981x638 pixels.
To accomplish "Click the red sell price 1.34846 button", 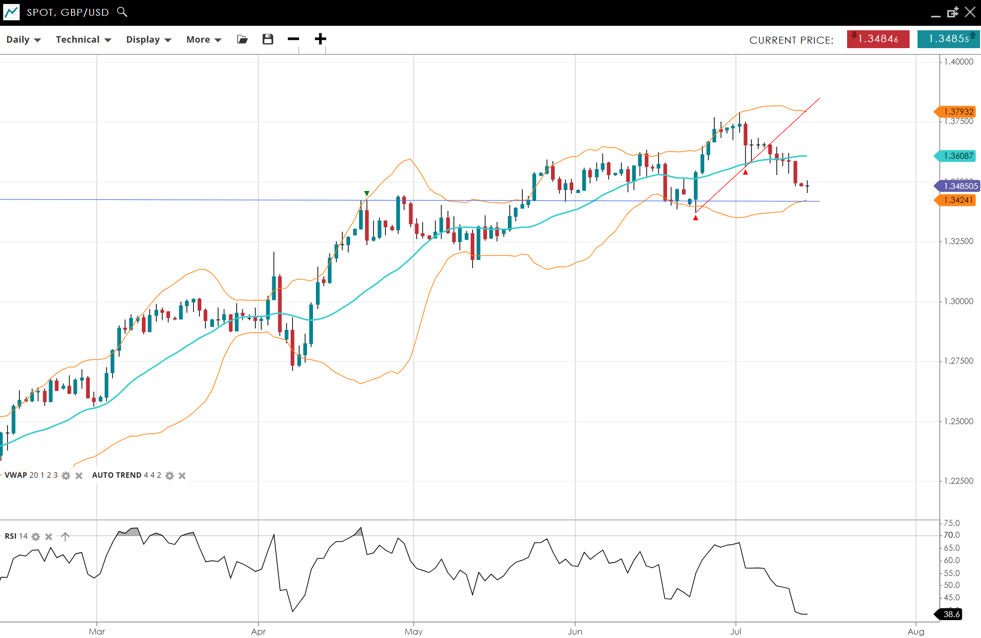I will tap(877, 39).
